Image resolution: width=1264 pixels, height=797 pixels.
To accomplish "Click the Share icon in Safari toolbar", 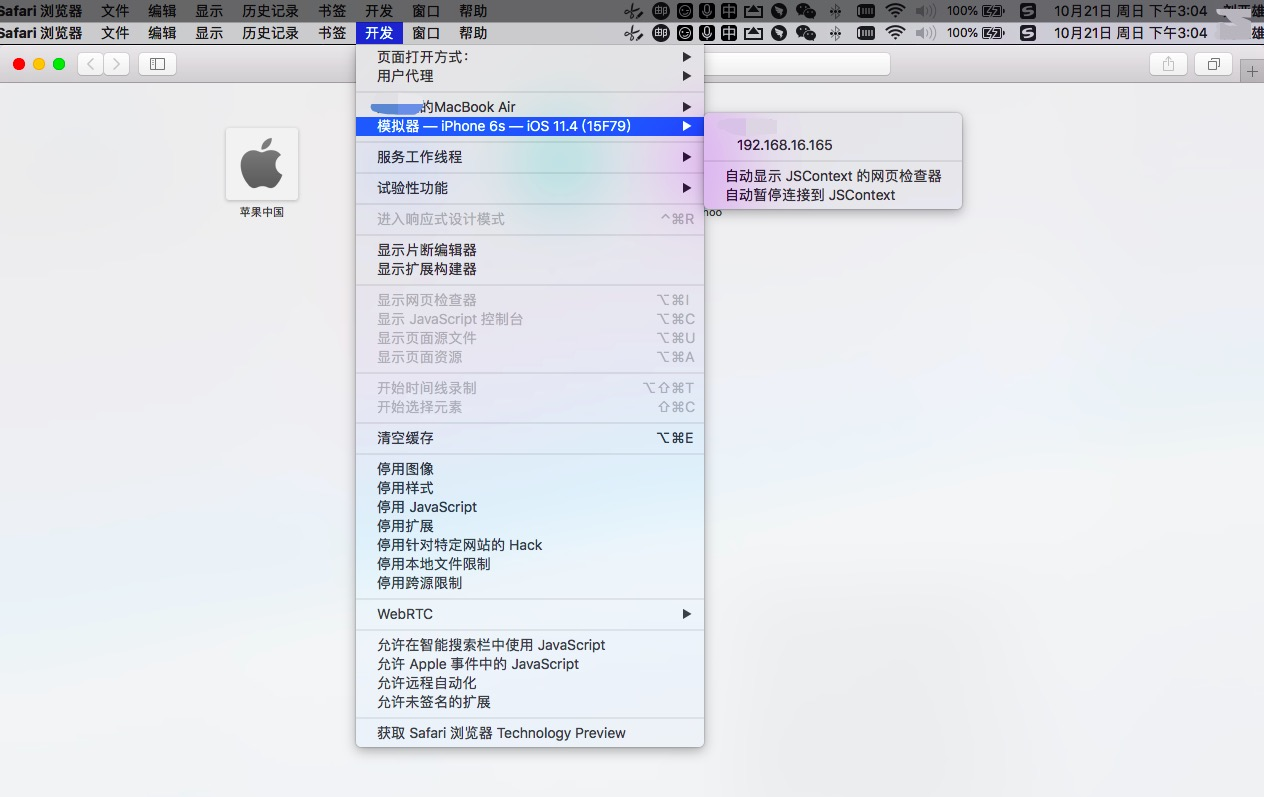I will tap(1168, 64).
